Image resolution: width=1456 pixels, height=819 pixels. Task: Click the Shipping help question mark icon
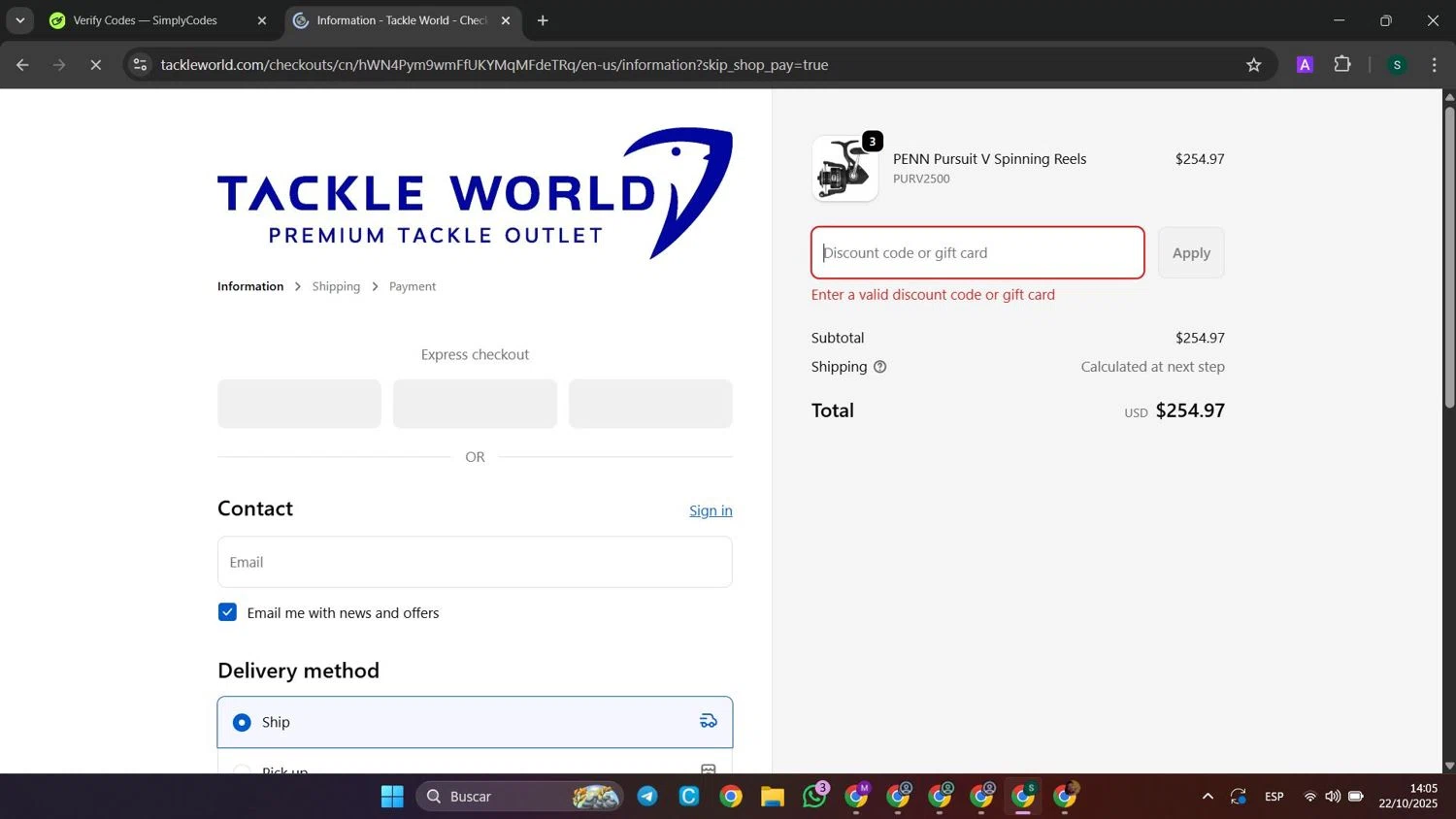[x=879, y=367]
